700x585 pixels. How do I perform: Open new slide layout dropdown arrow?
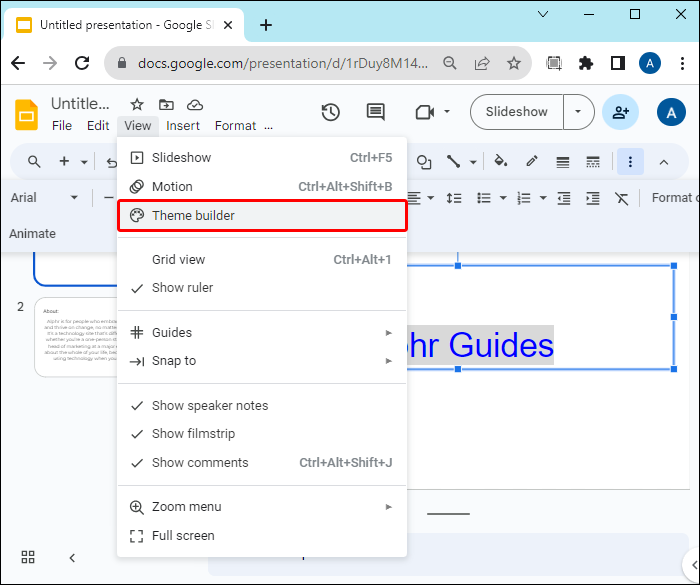click(84, 162)
